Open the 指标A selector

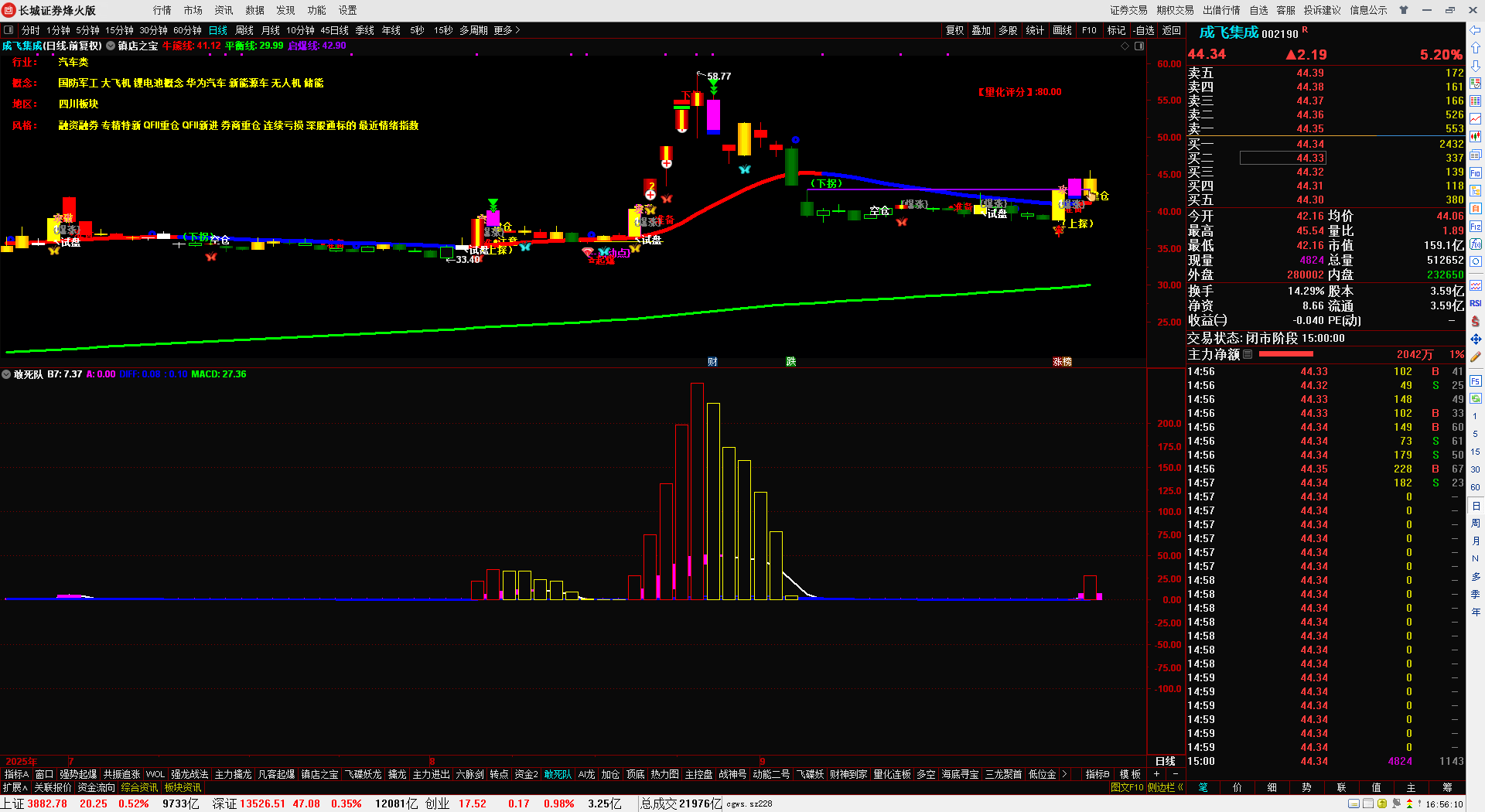click(x=16, y=774)
